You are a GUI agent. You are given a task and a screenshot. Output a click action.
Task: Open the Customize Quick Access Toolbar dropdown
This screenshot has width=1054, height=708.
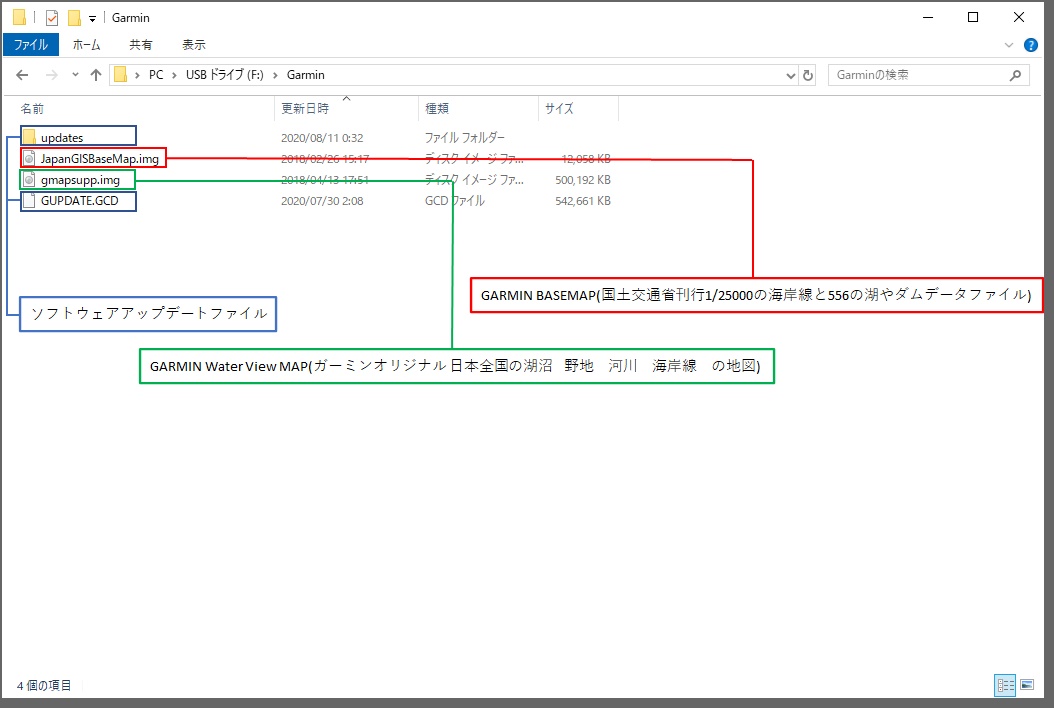(92, 18)
